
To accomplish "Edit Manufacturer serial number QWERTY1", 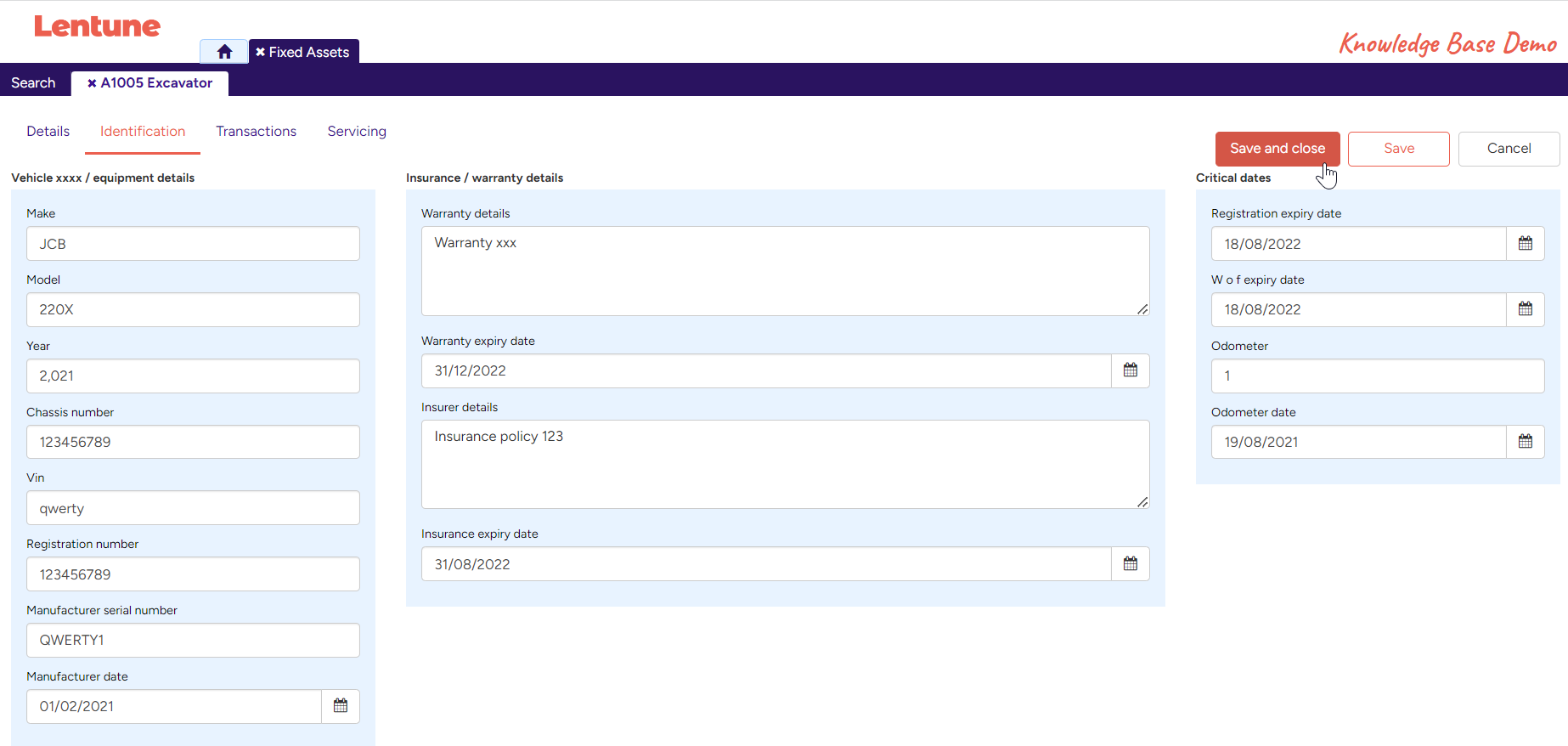I will click(193, 640).
